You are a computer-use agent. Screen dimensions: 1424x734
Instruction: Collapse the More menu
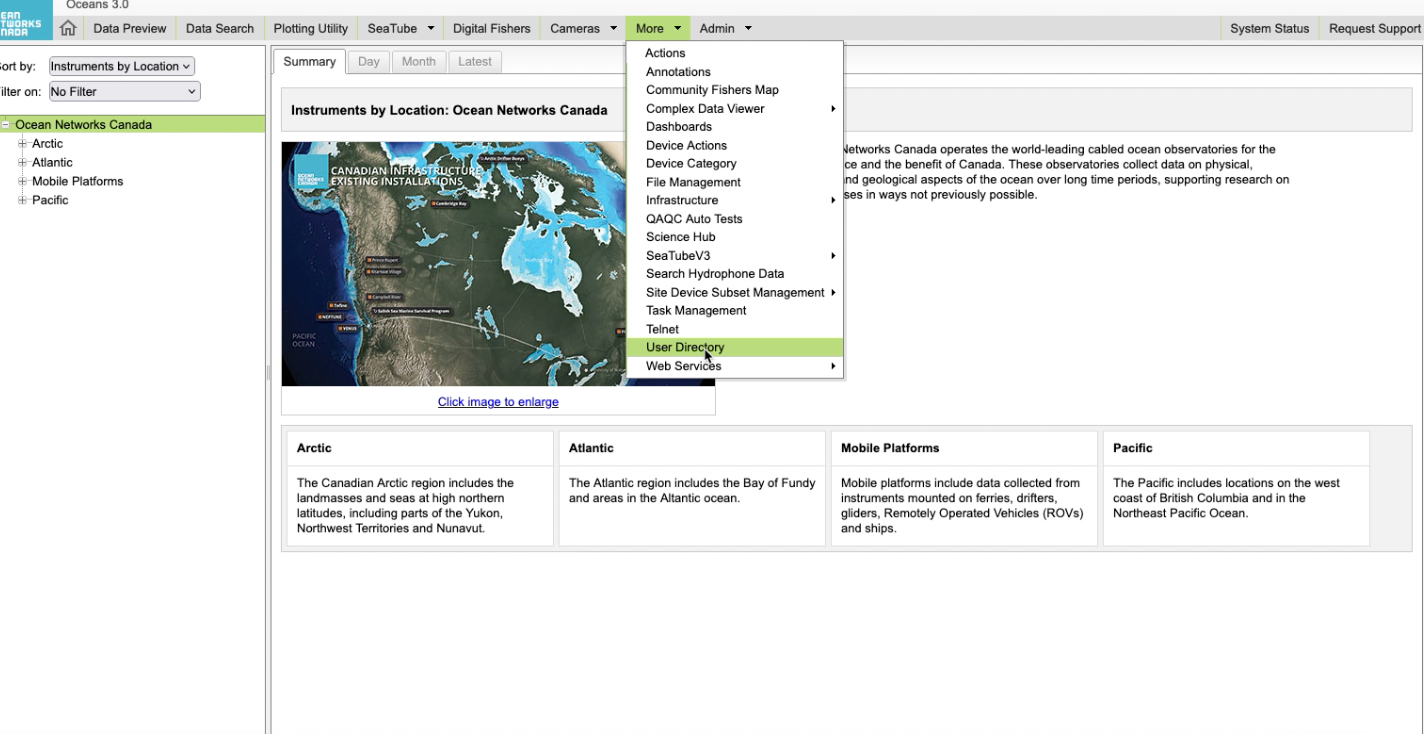[658, 29]
